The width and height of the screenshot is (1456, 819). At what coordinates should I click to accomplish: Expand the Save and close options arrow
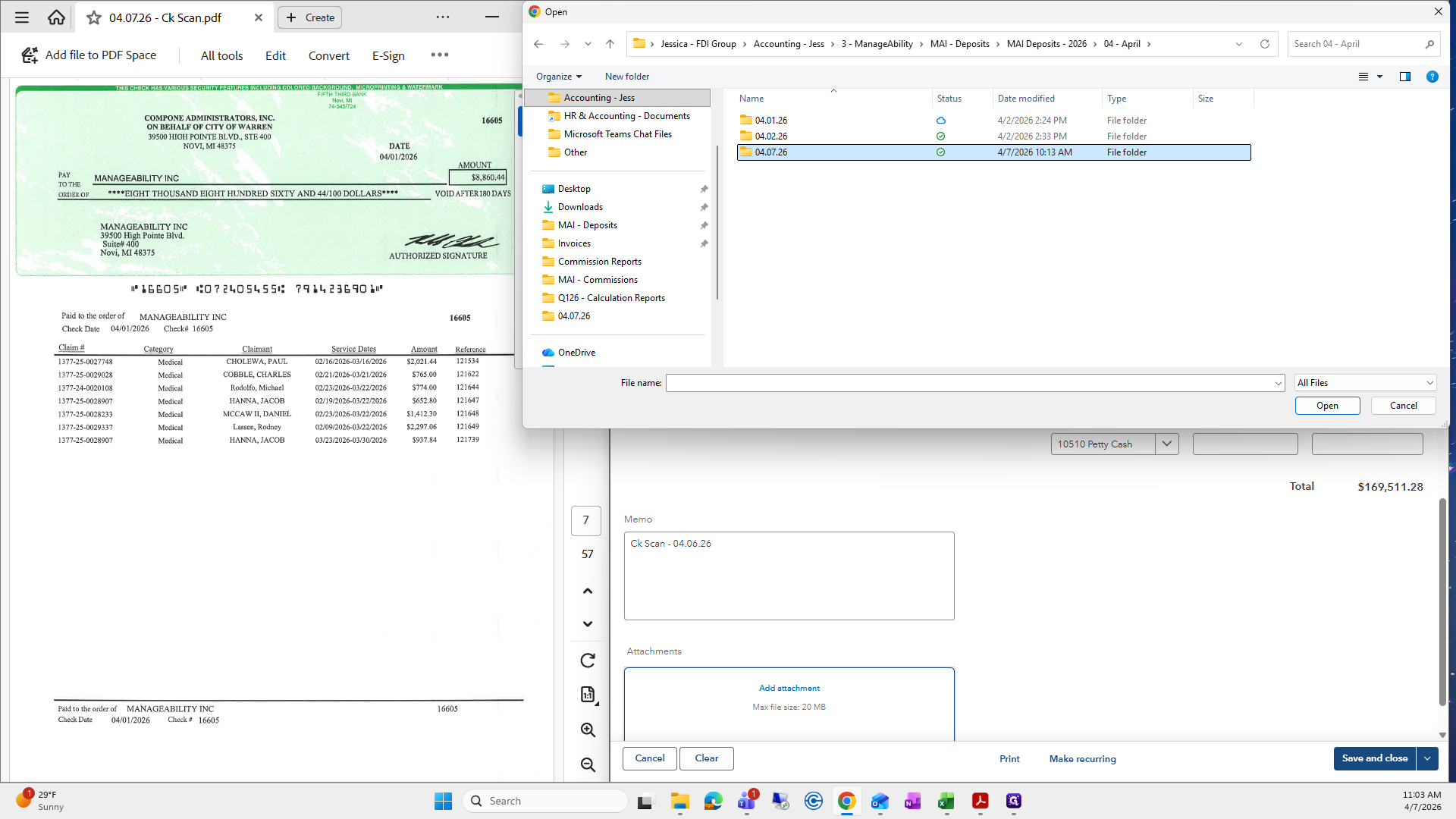(x=1427, y=758)
